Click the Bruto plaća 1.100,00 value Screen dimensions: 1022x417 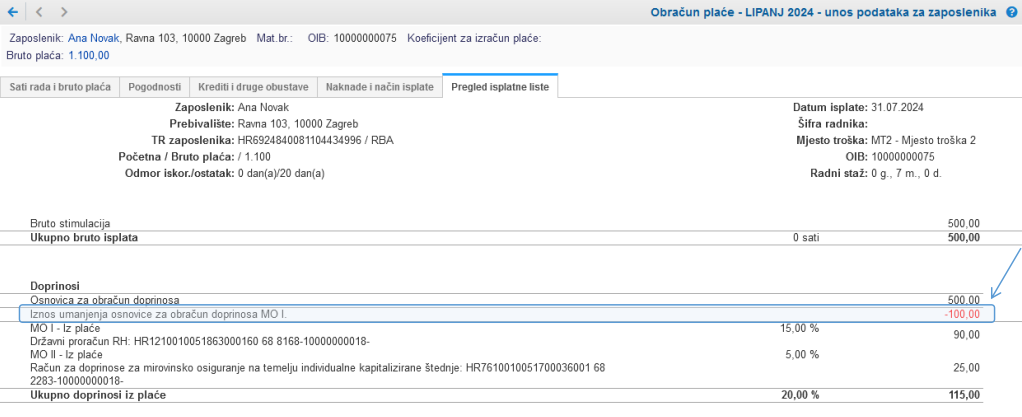pos(89,55)
